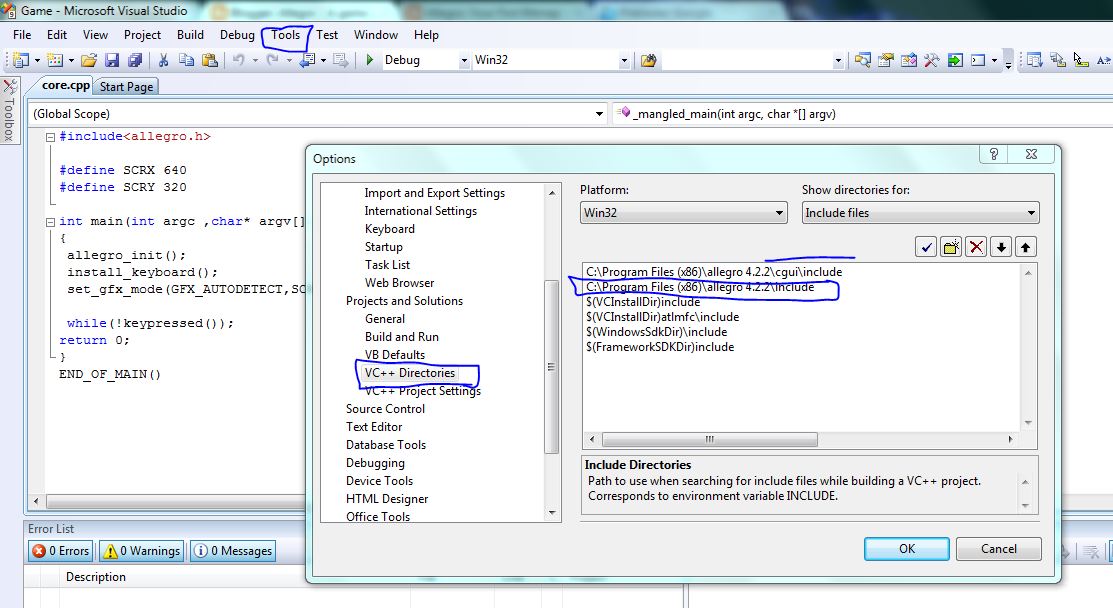1113x608 pixels.
Task: Delete the selected directory with red X
Action: (x=976, y=247)
